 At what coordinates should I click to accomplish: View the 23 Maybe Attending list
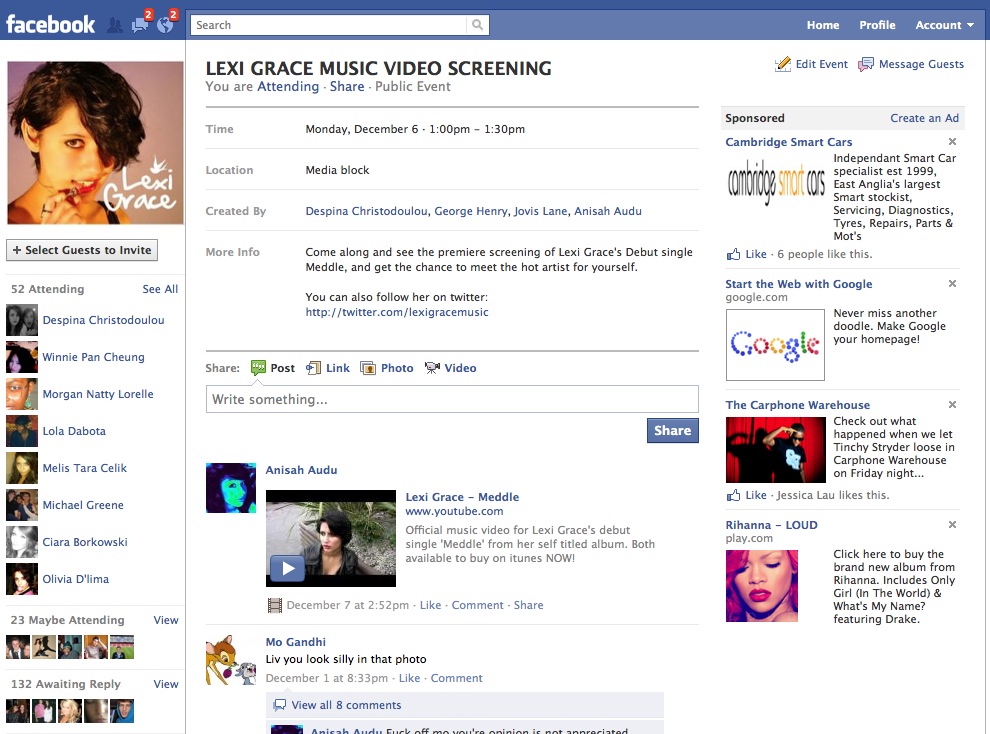click(x=166, y=620)
